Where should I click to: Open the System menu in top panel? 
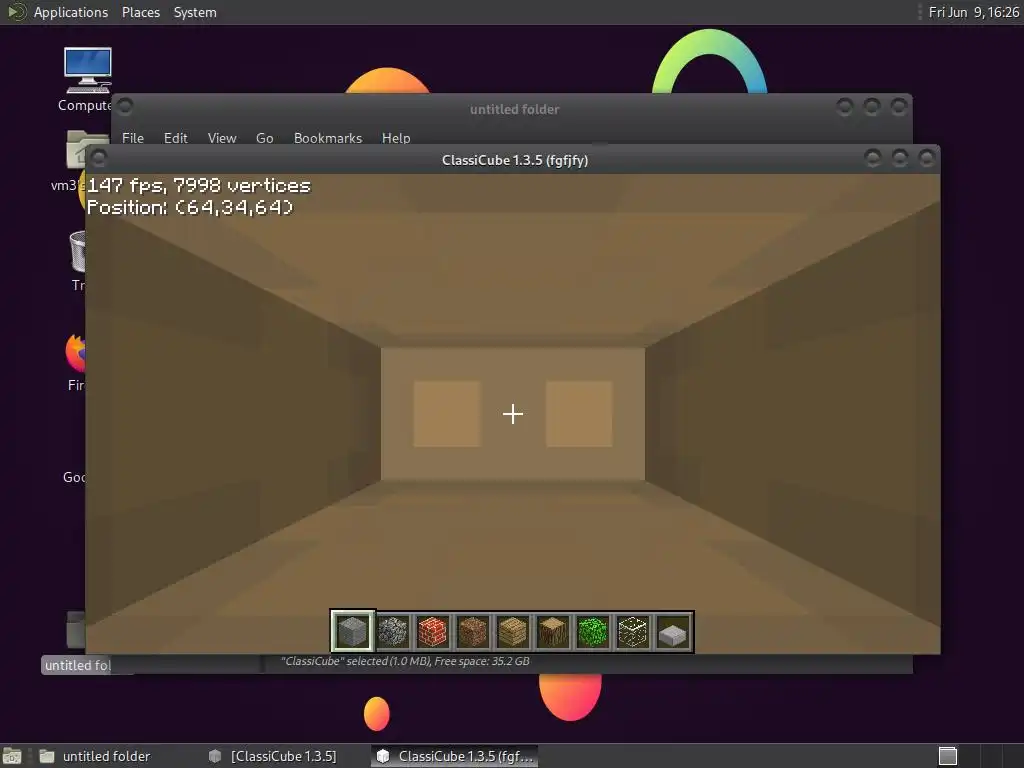[195, 12]
